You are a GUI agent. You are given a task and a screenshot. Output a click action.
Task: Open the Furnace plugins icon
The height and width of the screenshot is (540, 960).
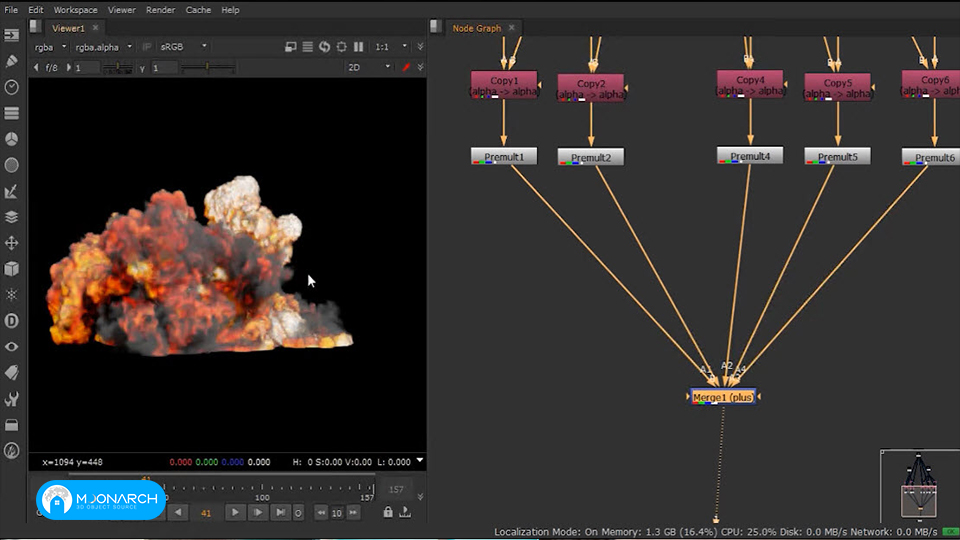12,451
